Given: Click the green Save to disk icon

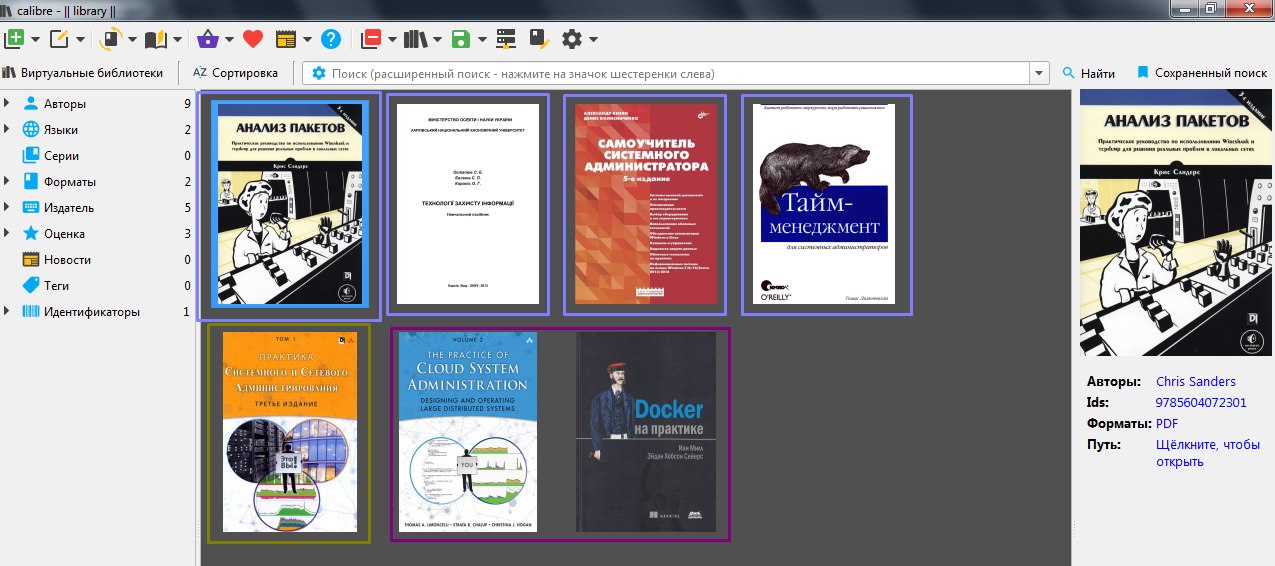Looking at the screenshot, I should tap(461, 39).
